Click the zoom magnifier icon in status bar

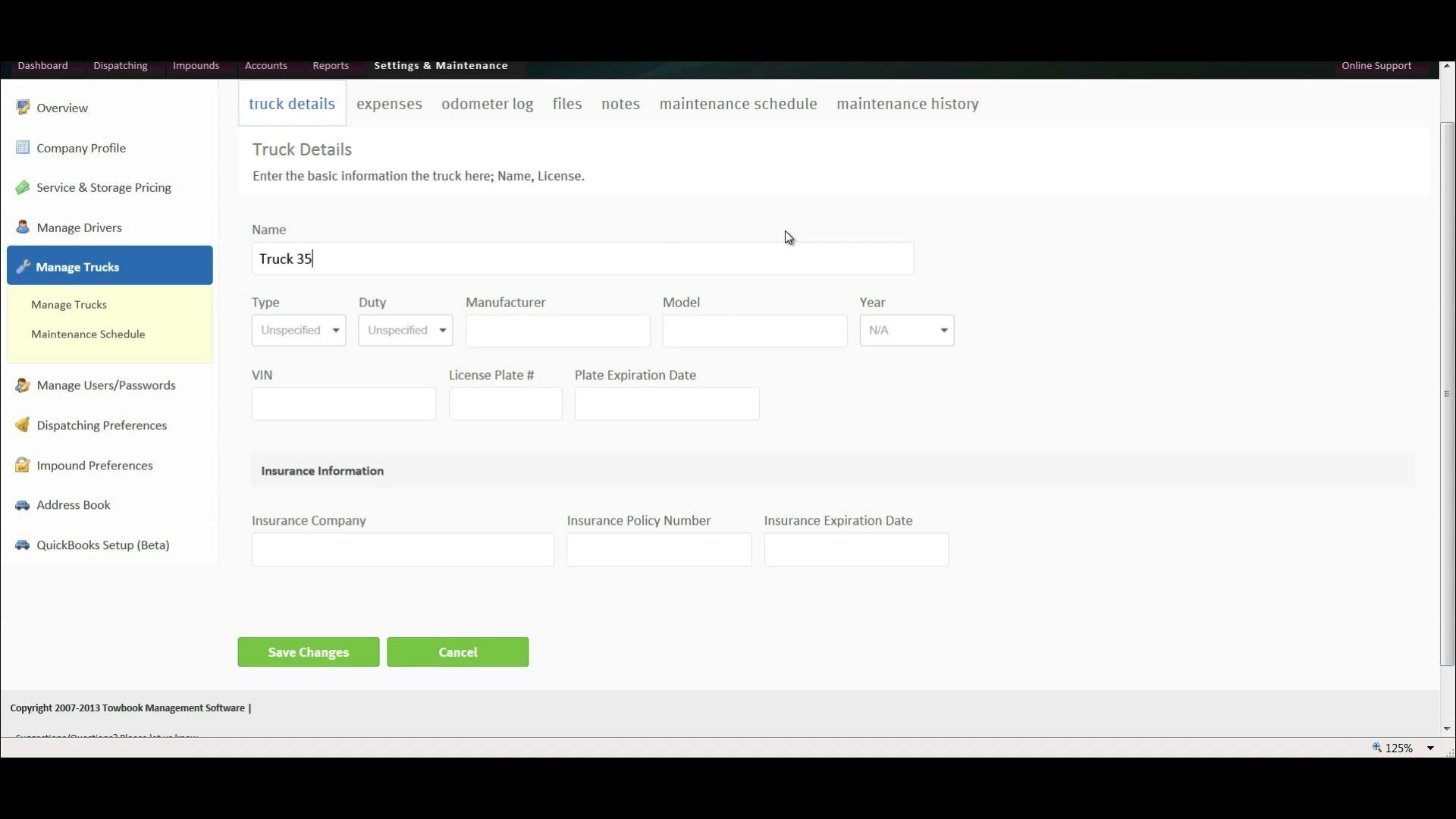click(x=1377, y=748)
